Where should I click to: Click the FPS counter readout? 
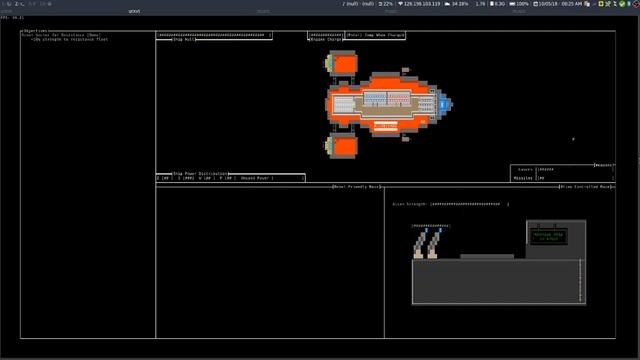coord(12,18)
